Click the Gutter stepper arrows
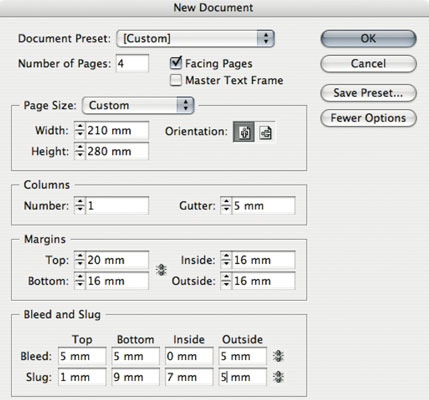 [x=226, y=205]
